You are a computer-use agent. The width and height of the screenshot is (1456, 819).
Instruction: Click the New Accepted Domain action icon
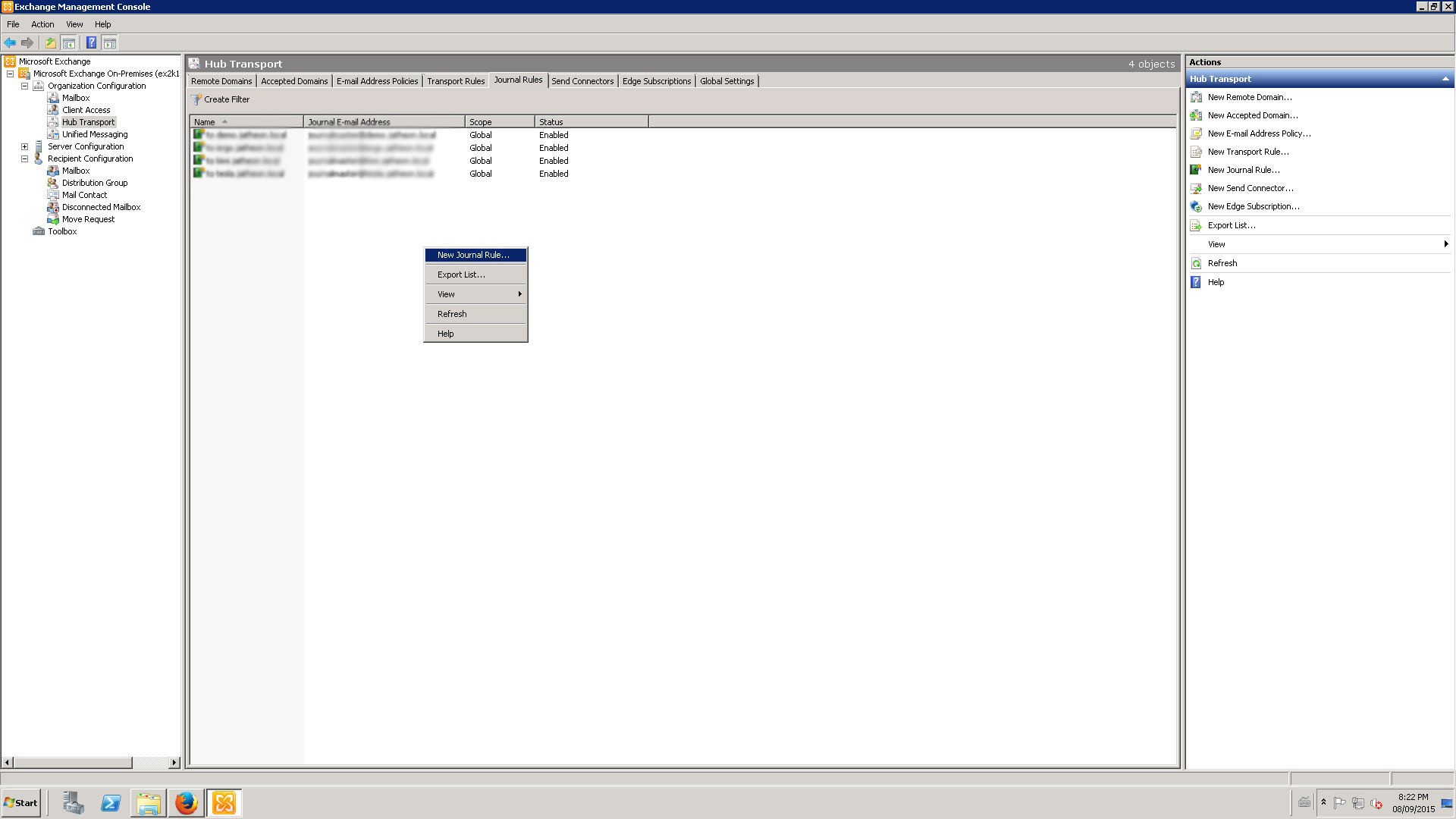click(x=1197, y=115)
